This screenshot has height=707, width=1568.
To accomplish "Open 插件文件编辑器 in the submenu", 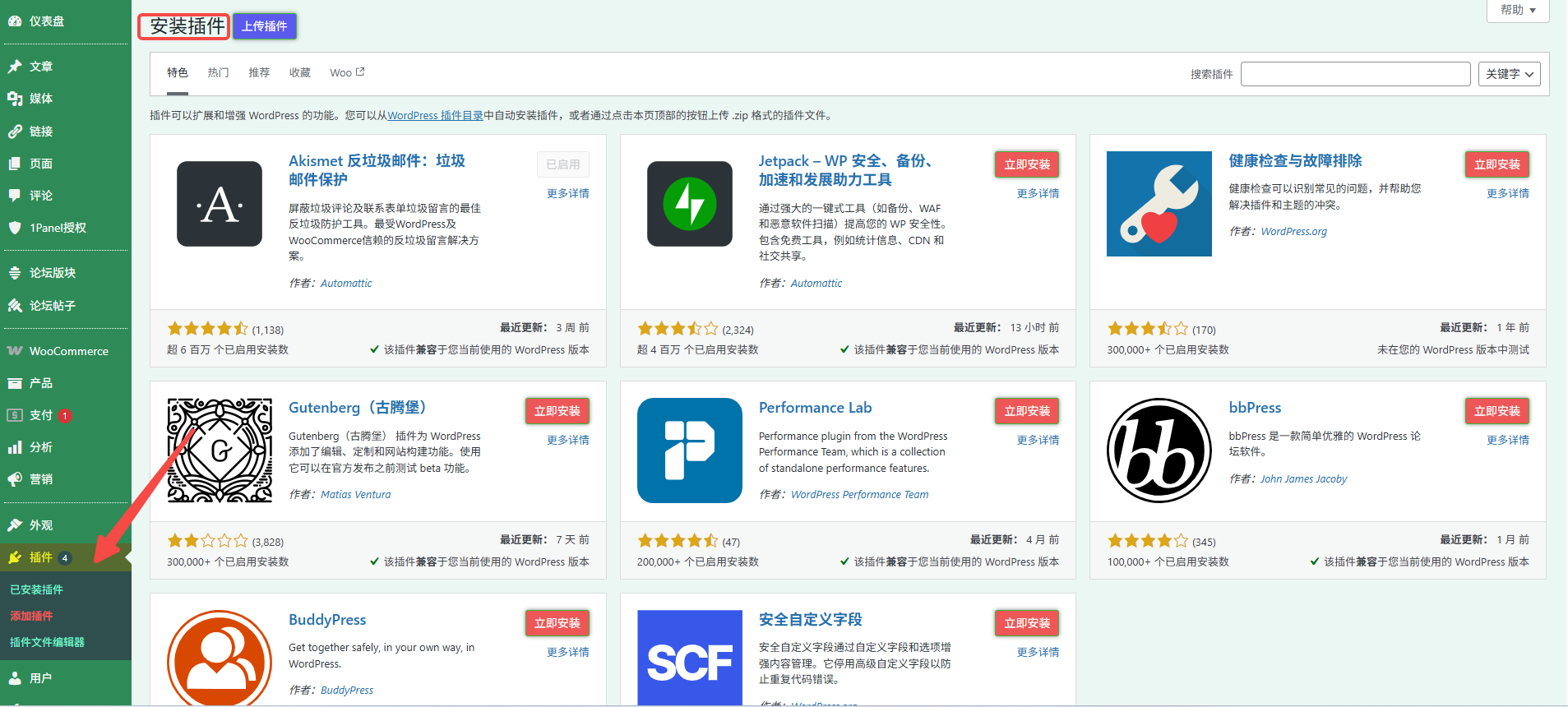I will coord(47,642).
